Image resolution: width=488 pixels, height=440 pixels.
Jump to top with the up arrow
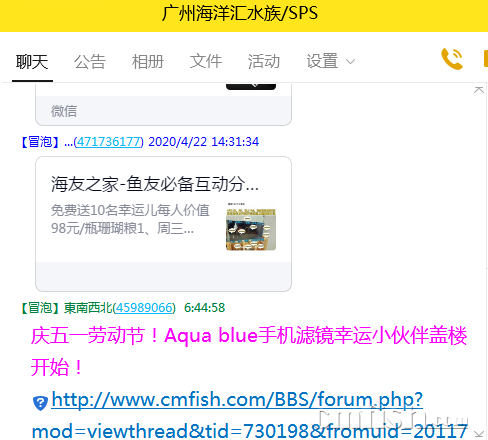coord(479,90)
